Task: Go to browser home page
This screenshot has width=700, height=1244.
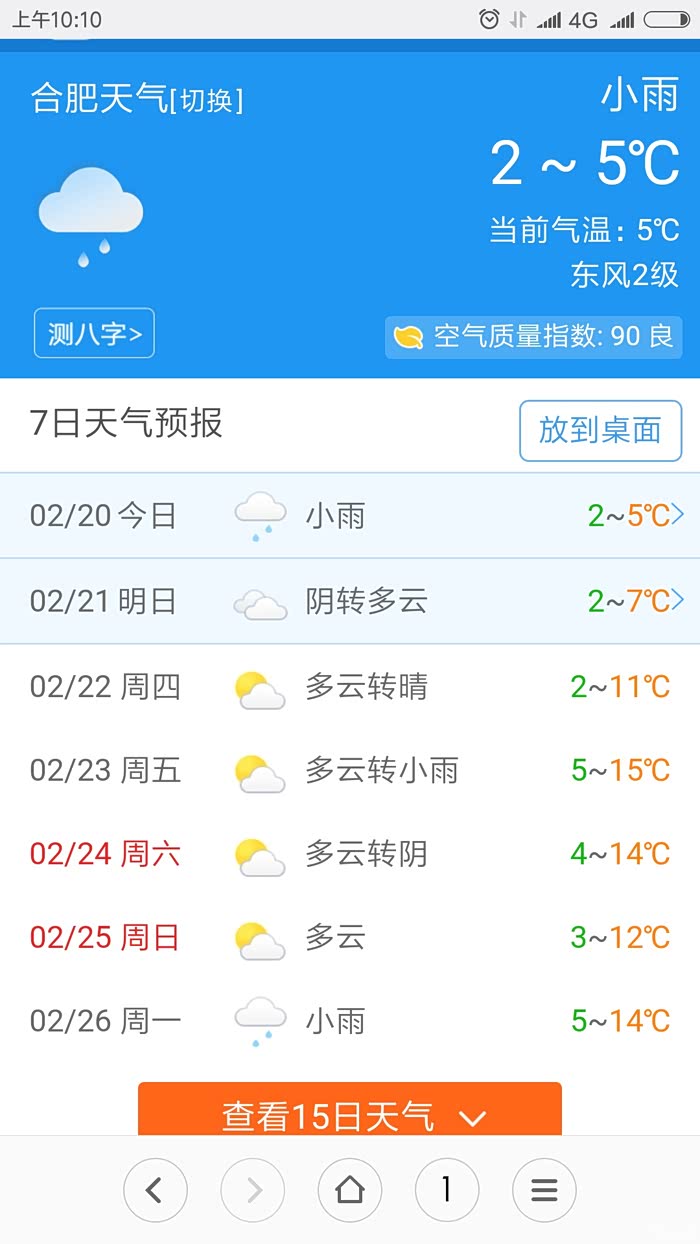Action: pyautogui.click(x=349, y=1190)
